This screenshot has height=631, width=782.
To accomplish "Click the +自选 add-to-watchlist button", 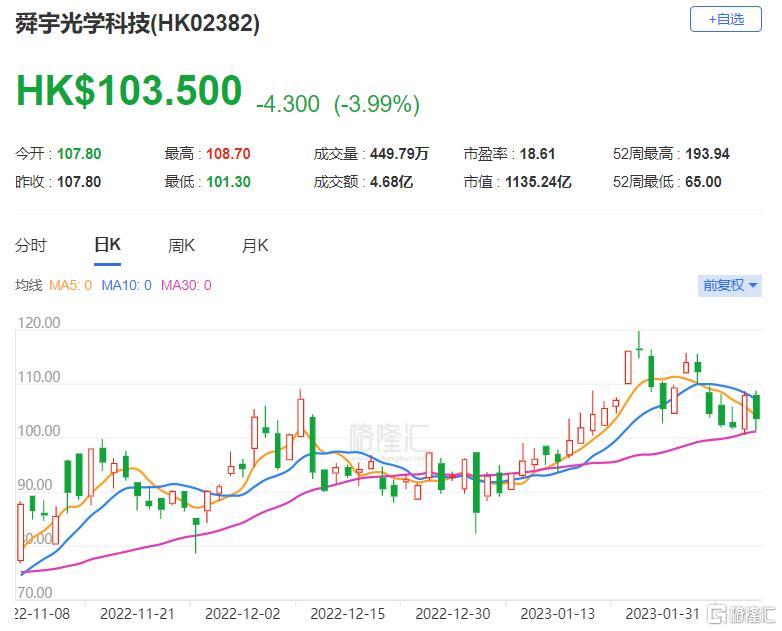I will pyautogui.click(x=726, y=19).
